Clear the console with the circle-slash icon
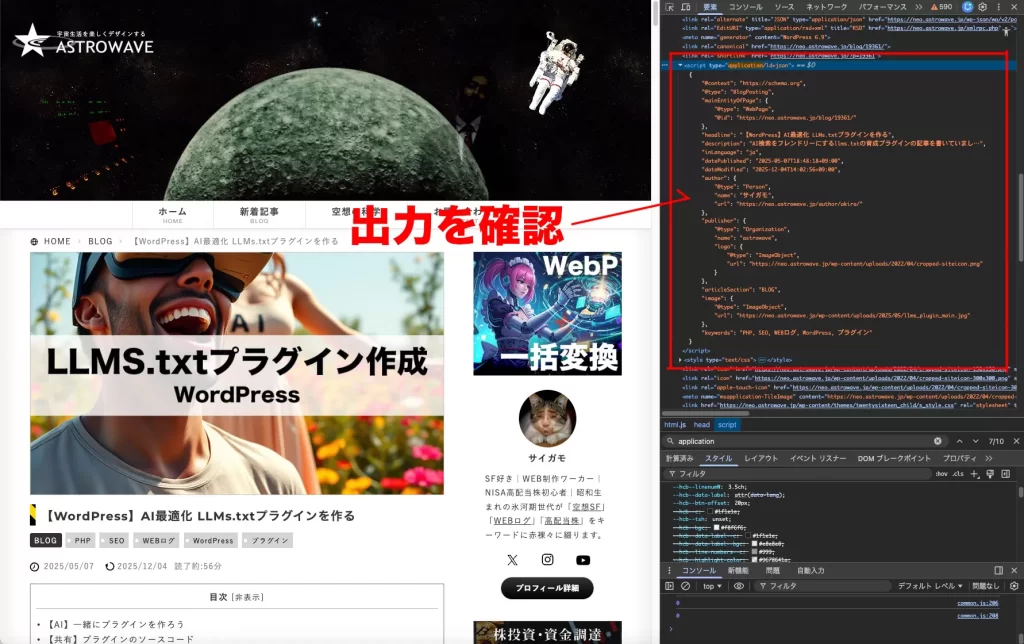The image size is (1024, 644). tap(686, 585)
